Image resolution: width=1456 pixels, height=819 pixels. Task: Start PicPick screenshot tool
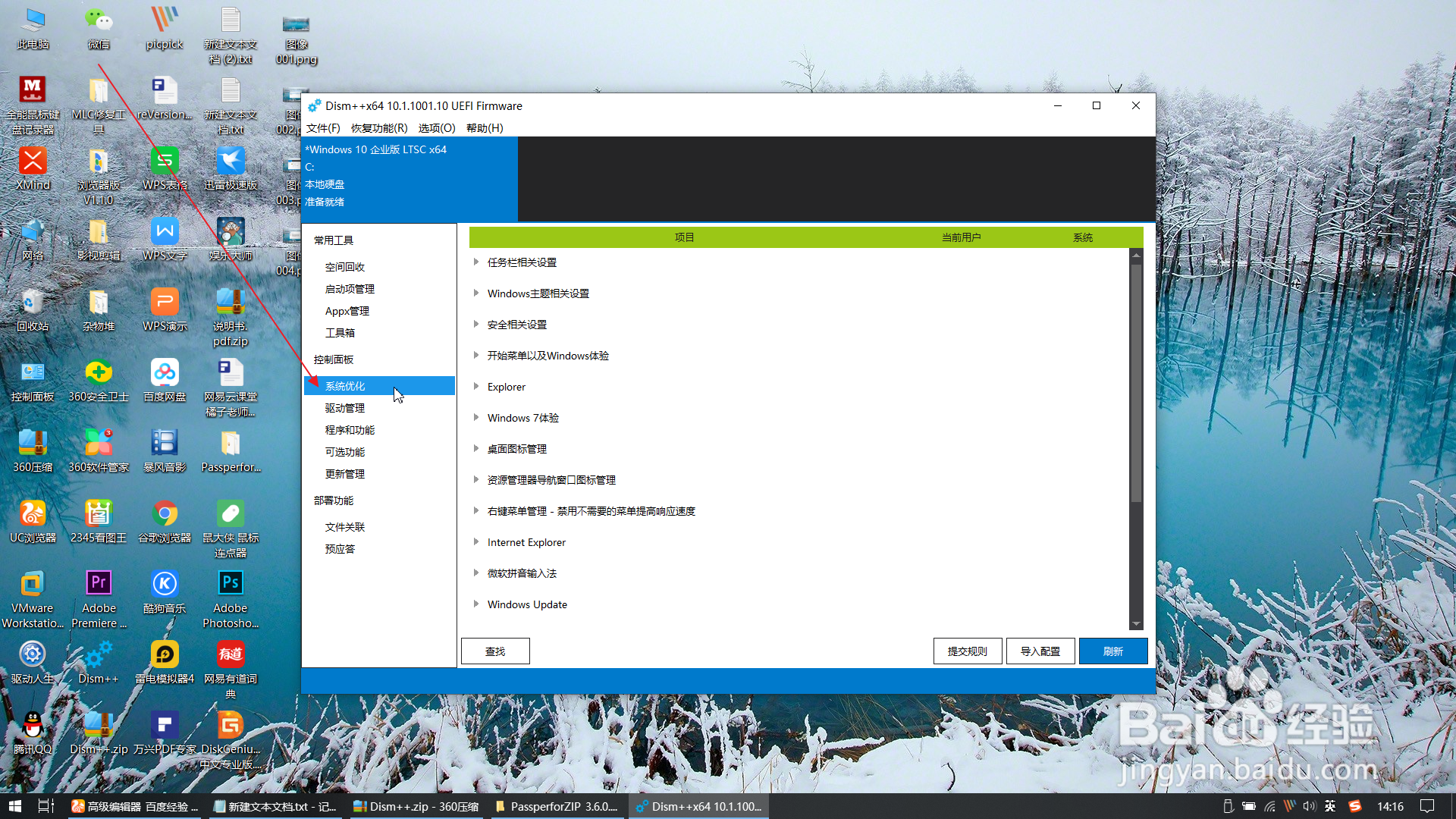click(x=164, y=27)
